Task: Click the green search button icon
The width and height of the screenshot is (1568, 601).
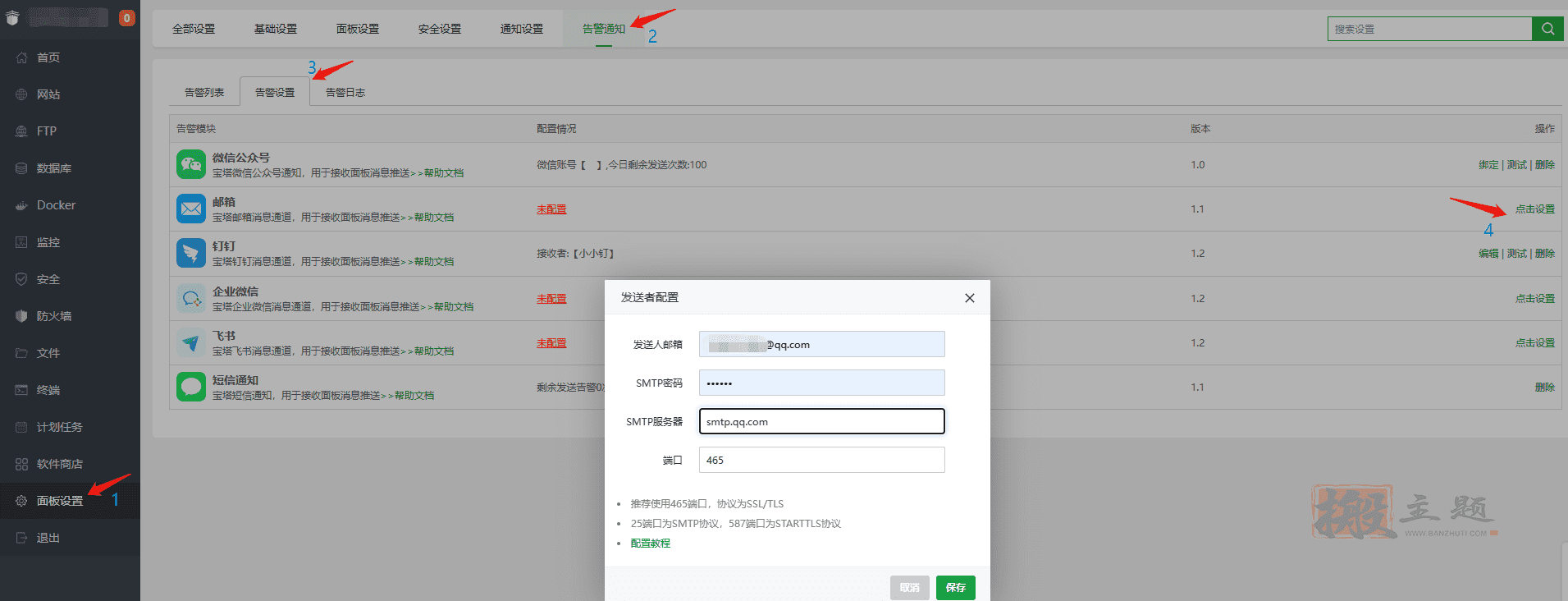Action: [x=1547, y=29]
